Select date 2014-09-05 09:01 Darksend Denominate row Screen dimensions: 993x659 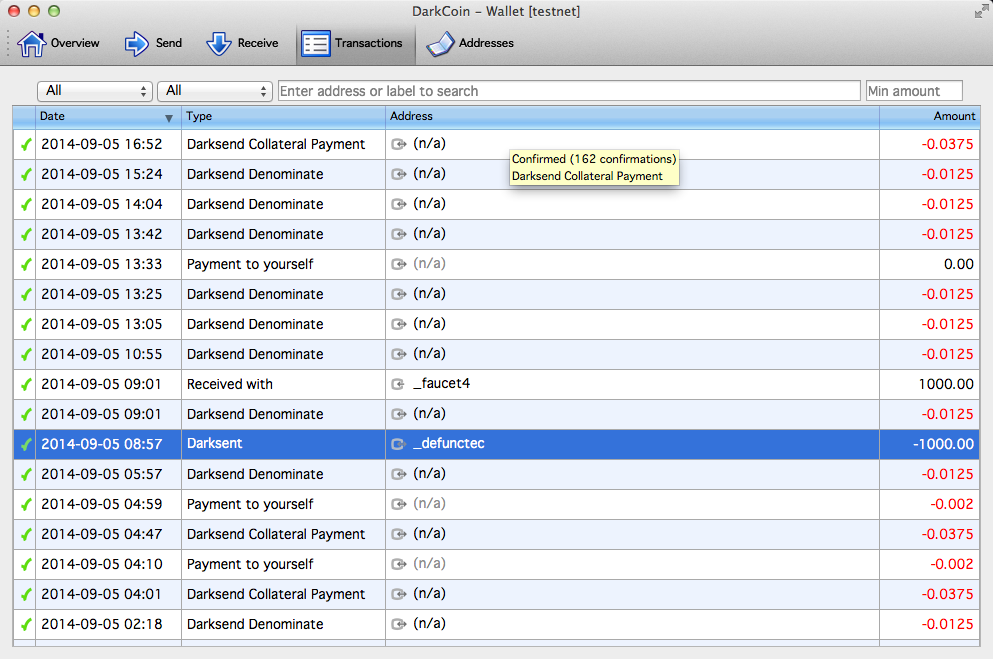tap(102, 415)
